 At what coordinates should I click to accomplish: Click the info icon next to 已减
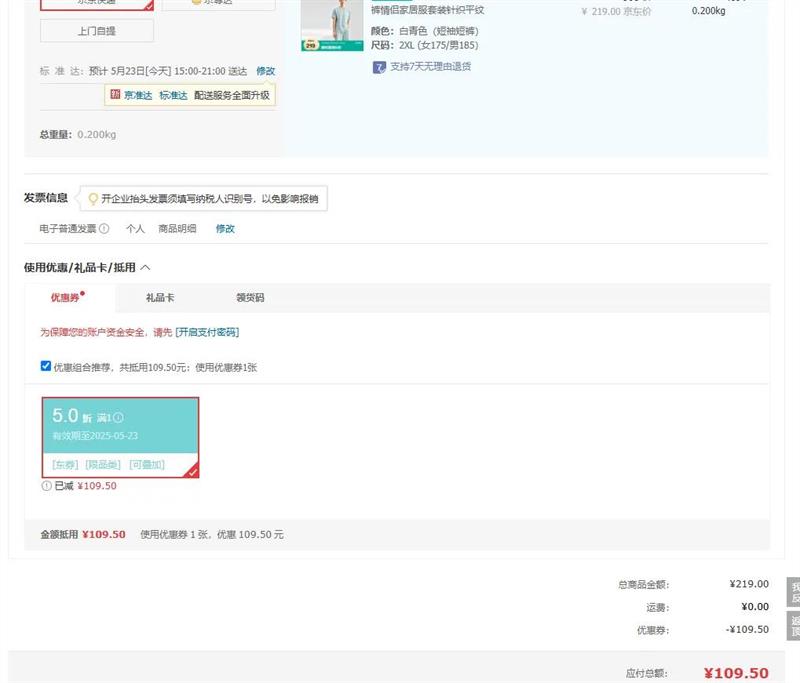tap(46, 486)
